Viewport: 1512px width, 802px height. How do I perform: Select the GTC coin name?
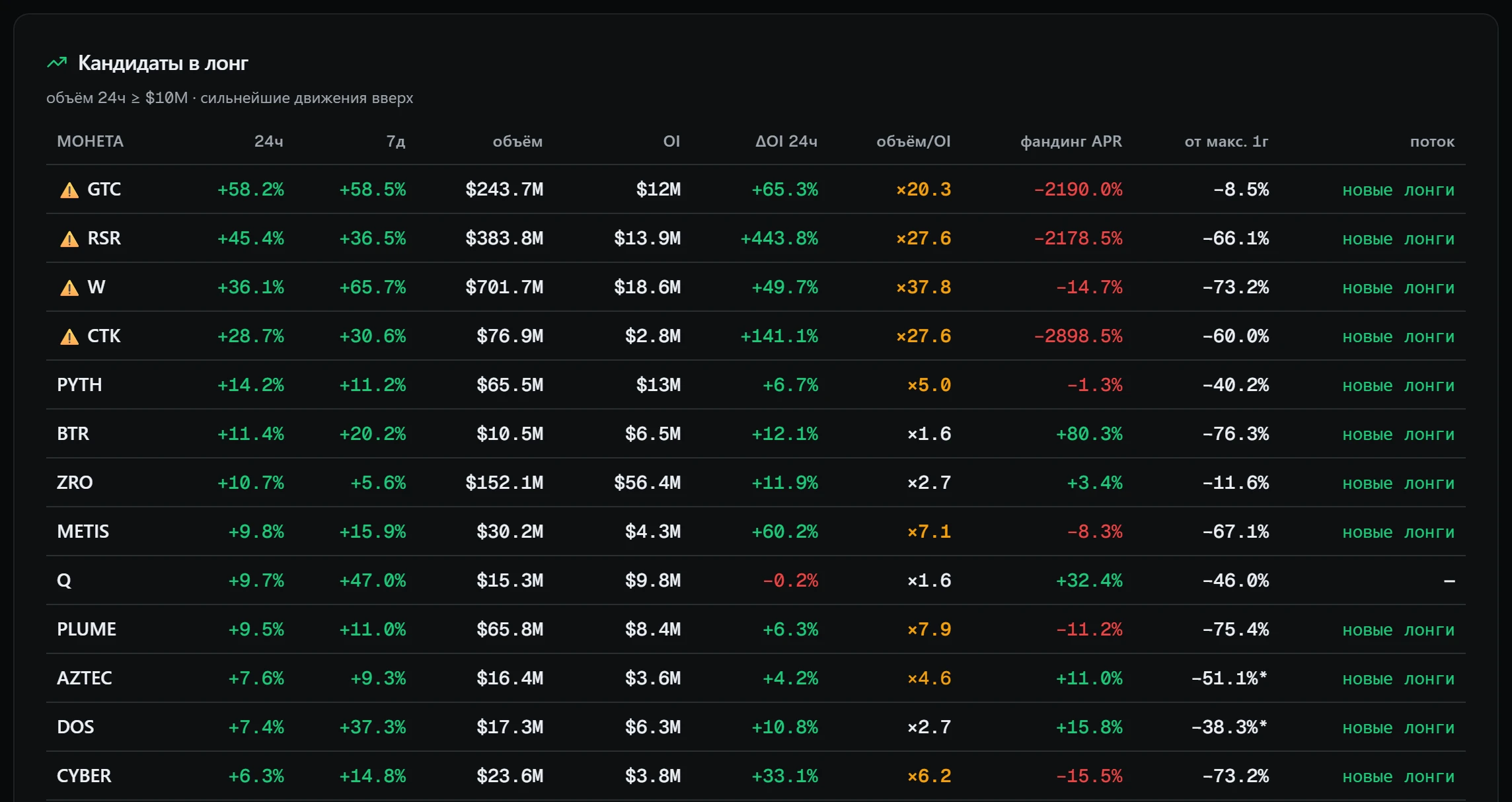click(104, 190)
